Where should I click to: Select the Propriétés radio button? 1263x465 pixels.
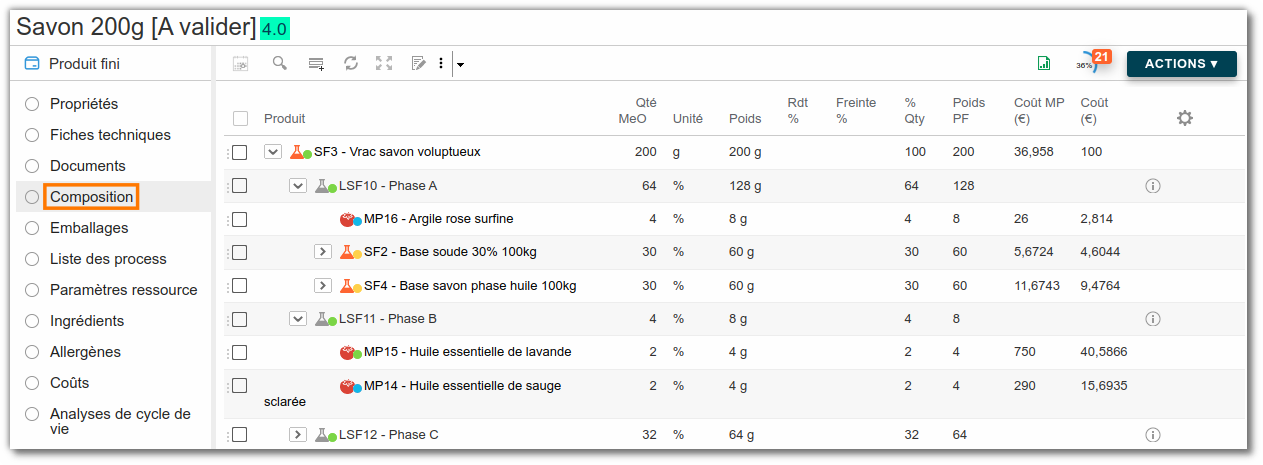click(32, 104)
